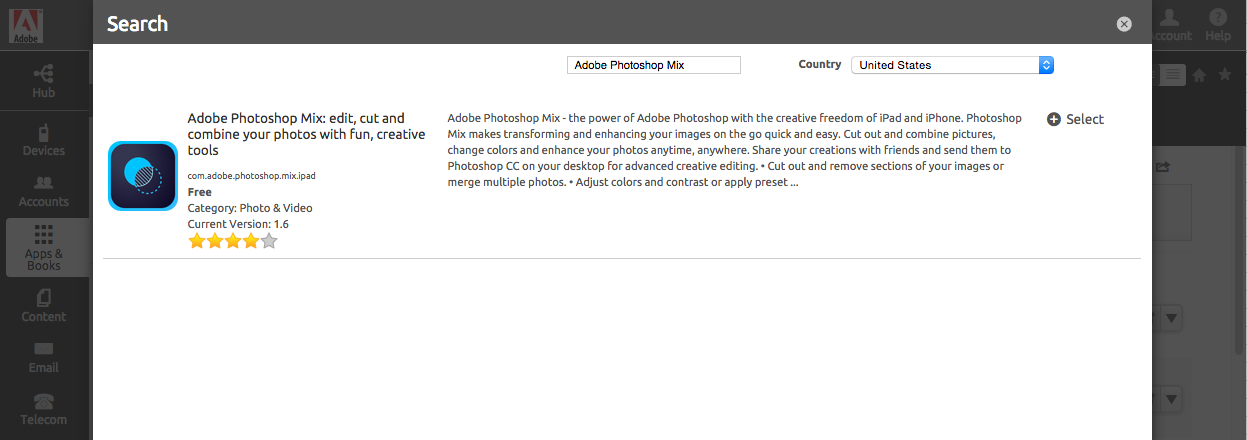Click the four-star rating
Screen dimensions: 1247x440
[232, 241]
